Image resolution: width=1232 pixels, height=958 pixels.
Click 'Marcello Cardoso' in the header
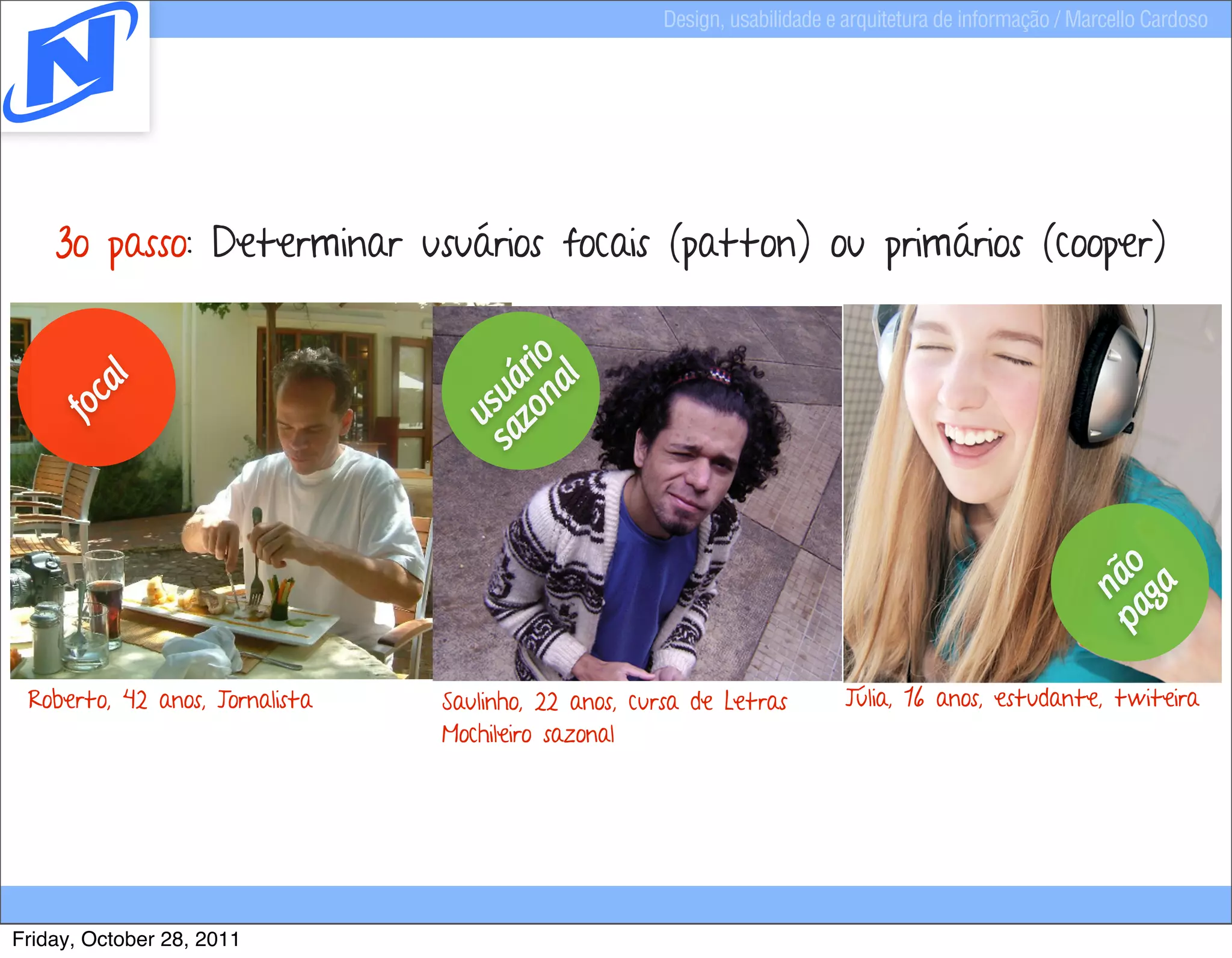pos(1136,20)
